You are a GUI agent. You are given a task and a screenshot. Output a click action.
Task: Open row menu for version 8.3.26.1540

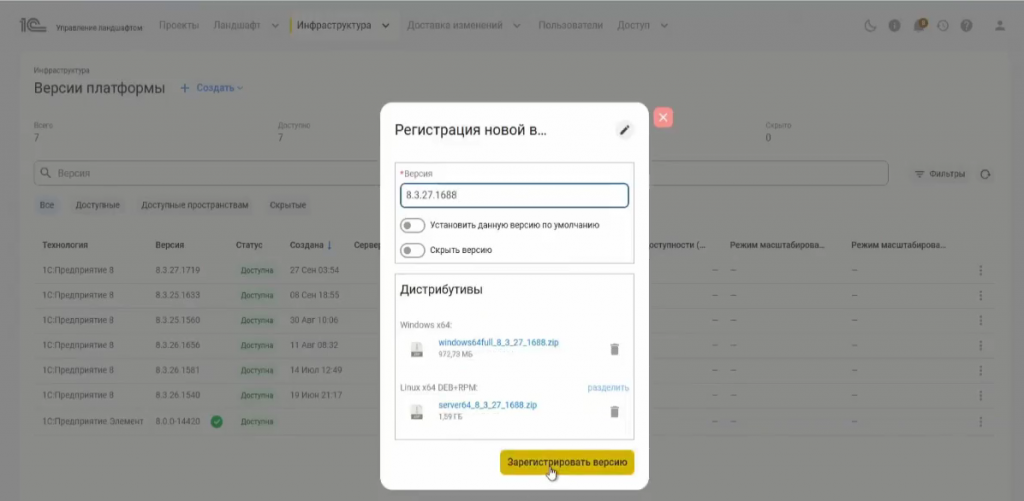[980, 396]
